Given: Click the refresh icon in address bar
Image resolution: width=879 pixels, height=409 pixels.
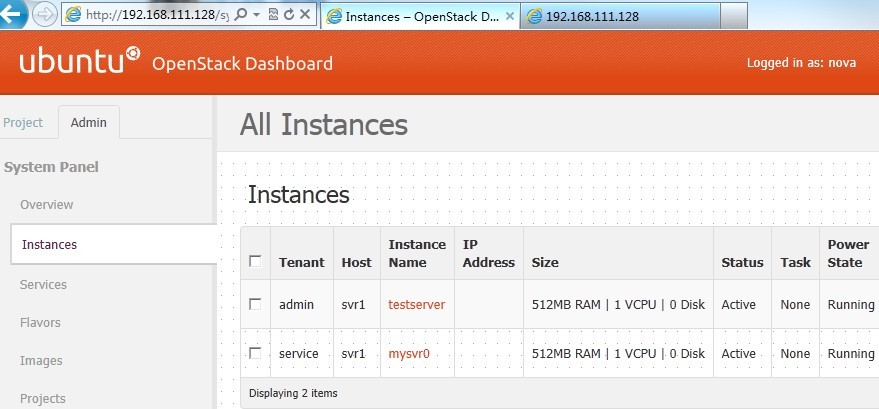Looking at the screenshot, I should [x=289, y=15].
